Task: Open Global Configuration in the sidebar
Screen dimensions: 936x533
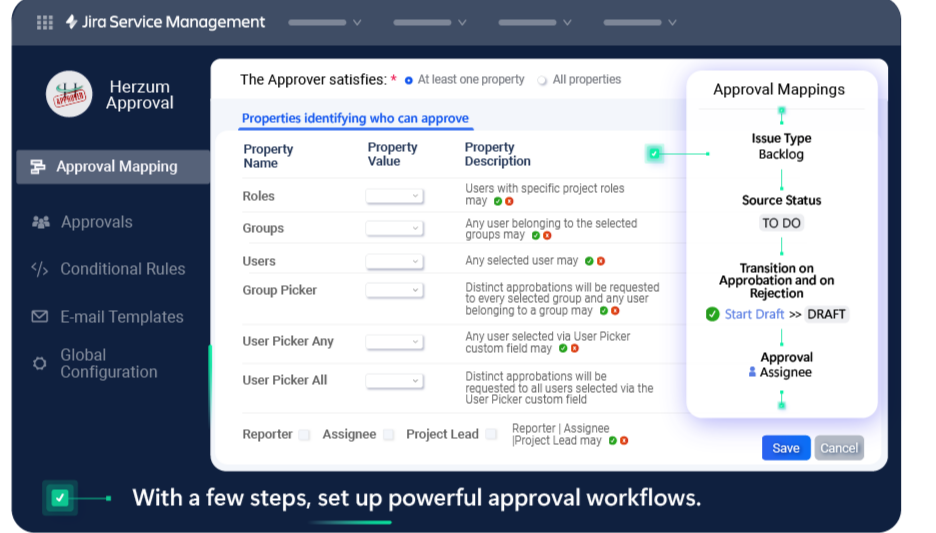Action: [x=109, y=363]
